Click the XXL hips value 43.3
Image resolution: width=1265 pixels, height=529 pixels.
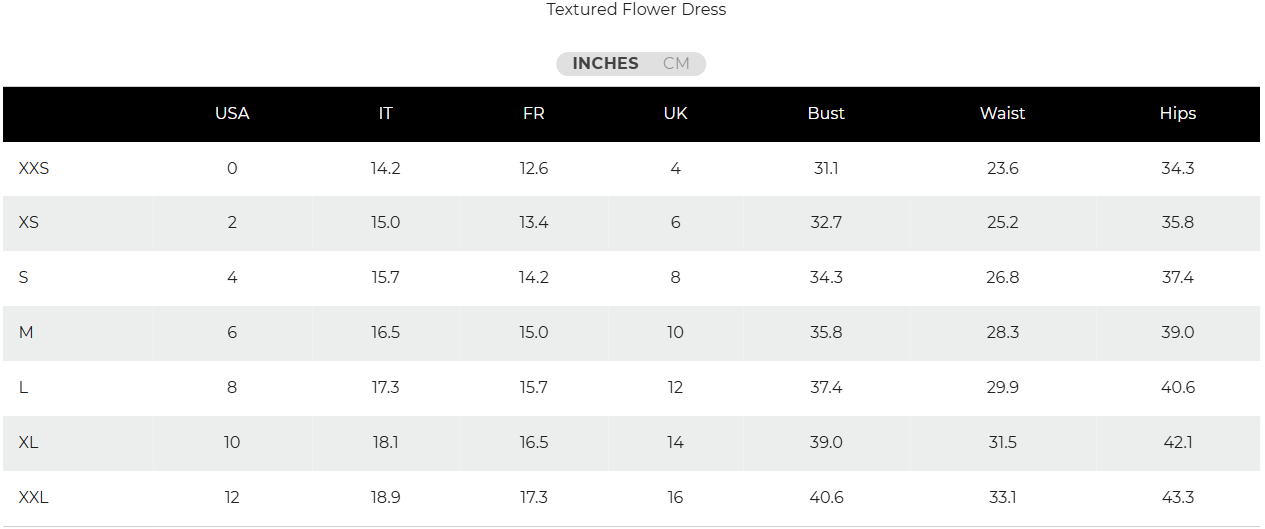pyautogui.click(x=1178, y=498)
